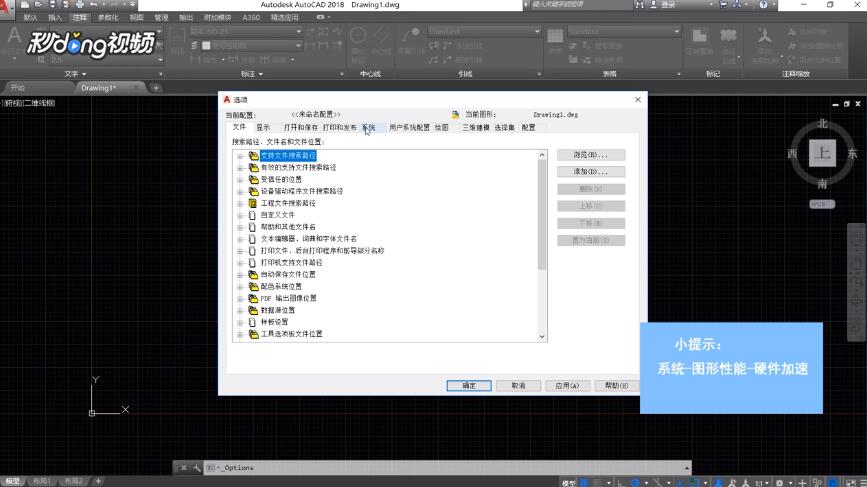Add layout with plus near 布局2
867x487 pixels.
click(98, 481)
